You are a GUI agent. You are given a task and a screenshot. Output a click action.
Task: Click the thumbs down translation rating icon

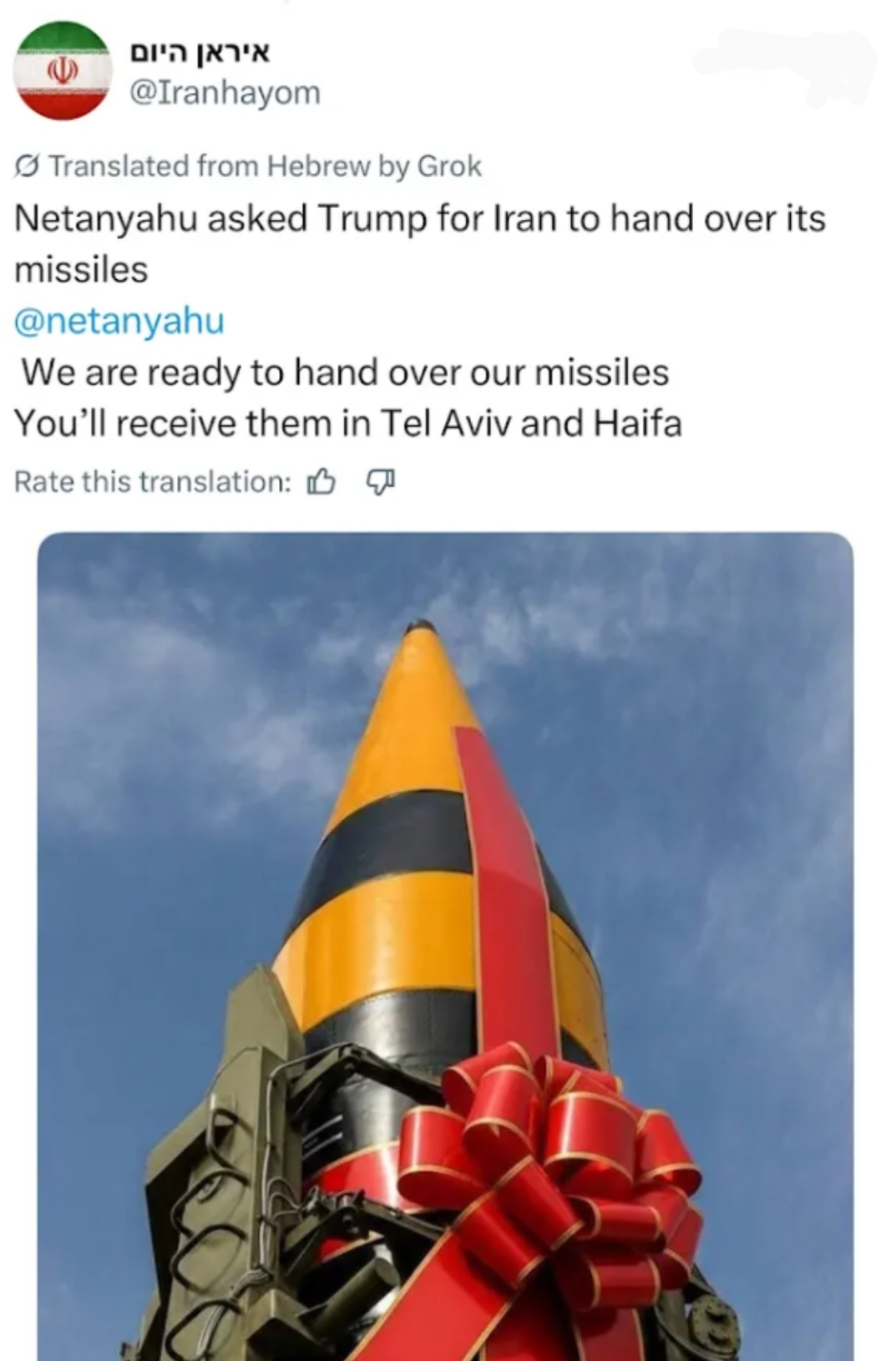click(x=381, y=482)
